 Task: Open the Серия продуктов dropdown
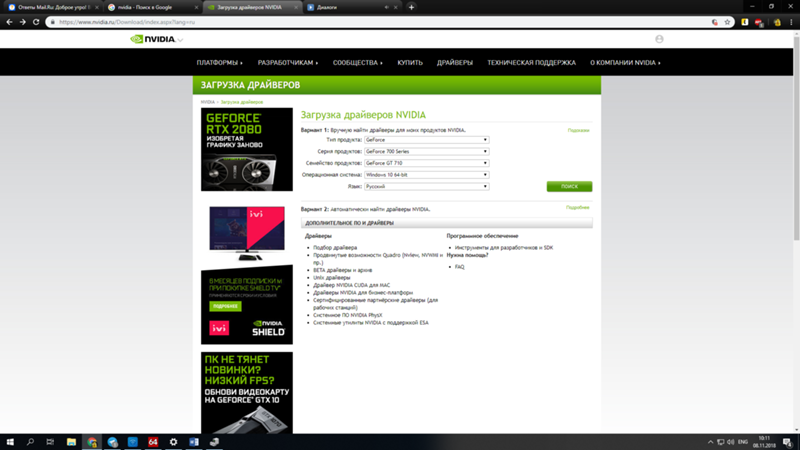427,152
